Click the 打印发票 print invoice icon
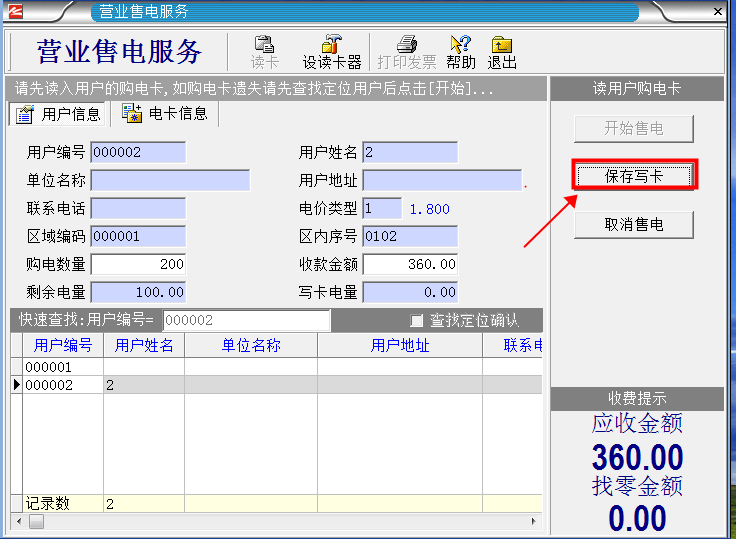 tap(406, 51)
